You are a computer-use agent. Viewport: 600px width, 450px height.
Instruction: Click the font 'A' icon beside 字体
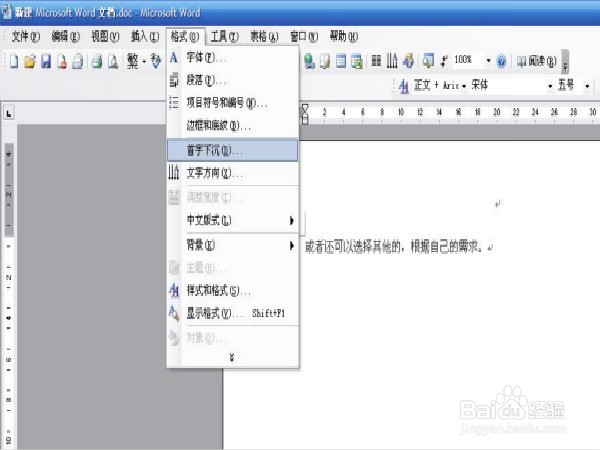coord(174,58)
